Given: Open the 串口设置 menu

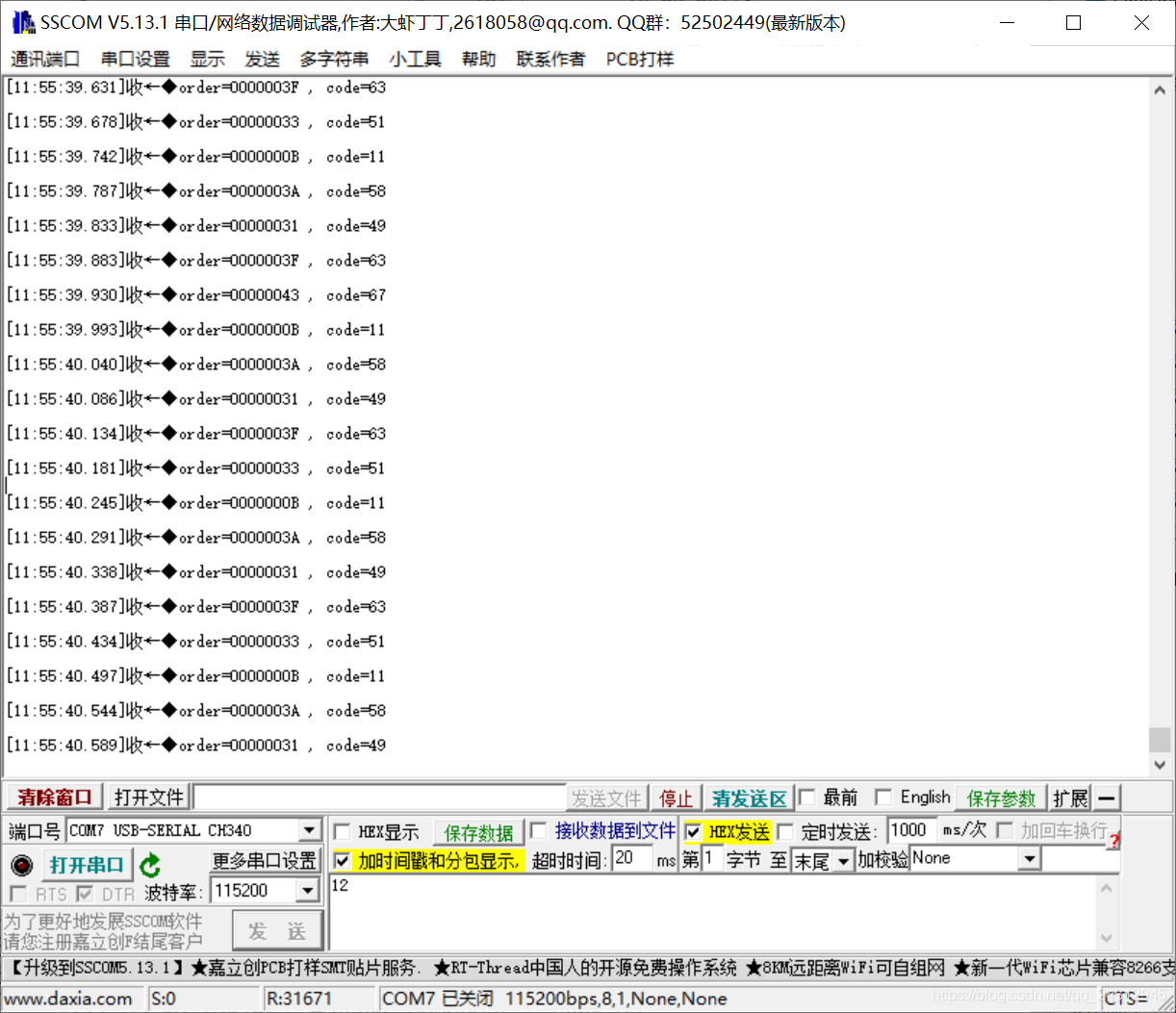Looking at the screenshot, I should coord(134,59).
